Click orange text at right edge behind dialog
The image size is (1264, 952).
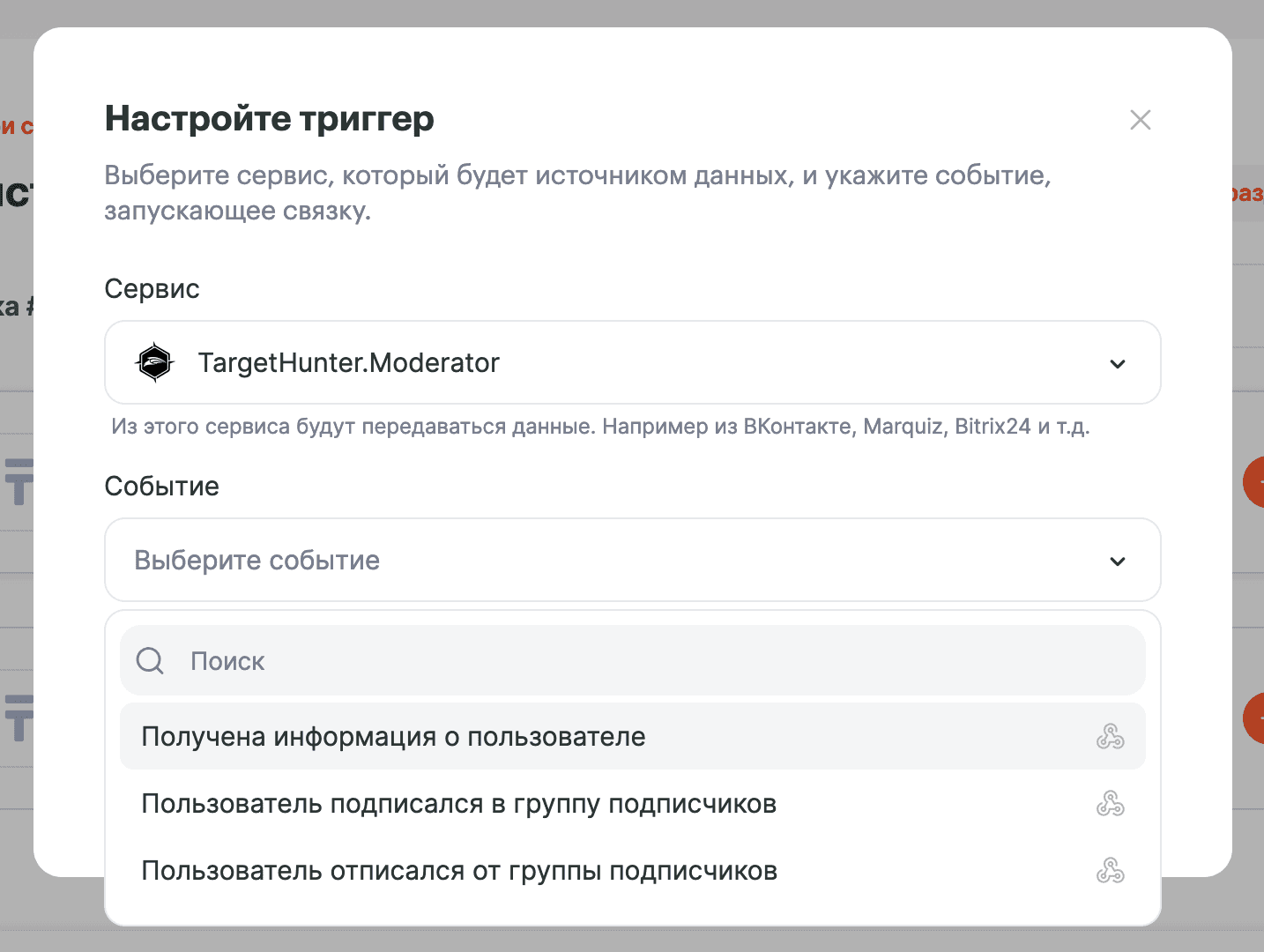click(1248, 193)
